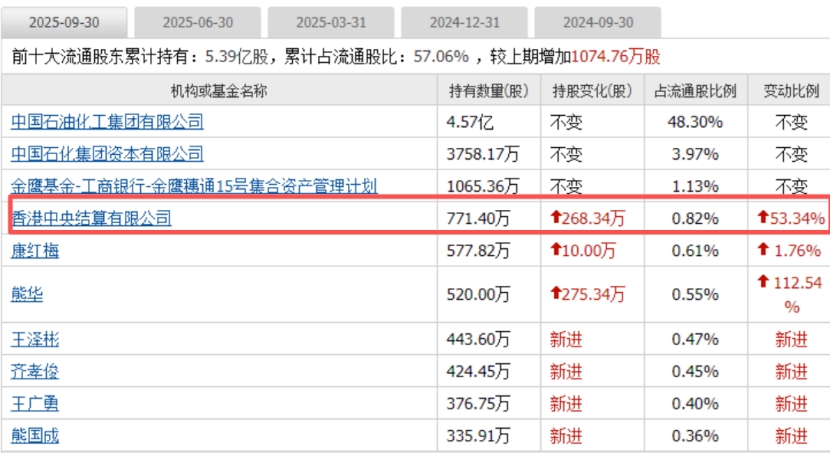Image resolution: width=831 pixels, height=453 pixels.
Task: Select the 424.45万 holding value
Action: coord(478,371)
